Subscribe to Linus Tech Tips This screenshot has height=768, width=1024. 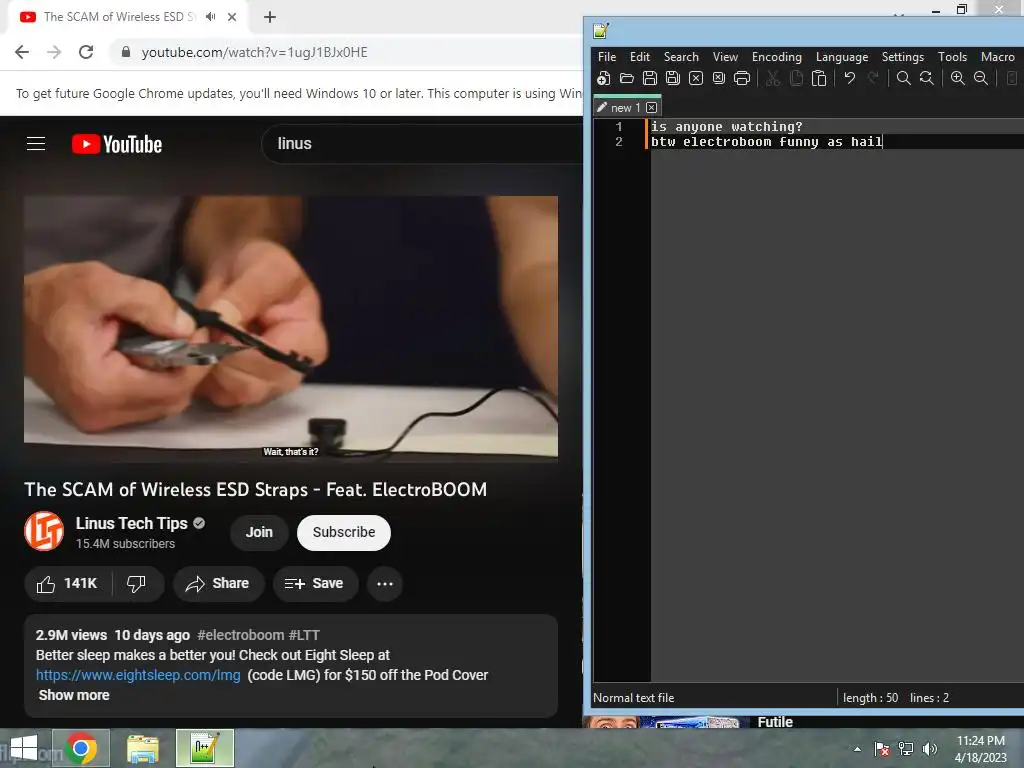click(344, 532)
